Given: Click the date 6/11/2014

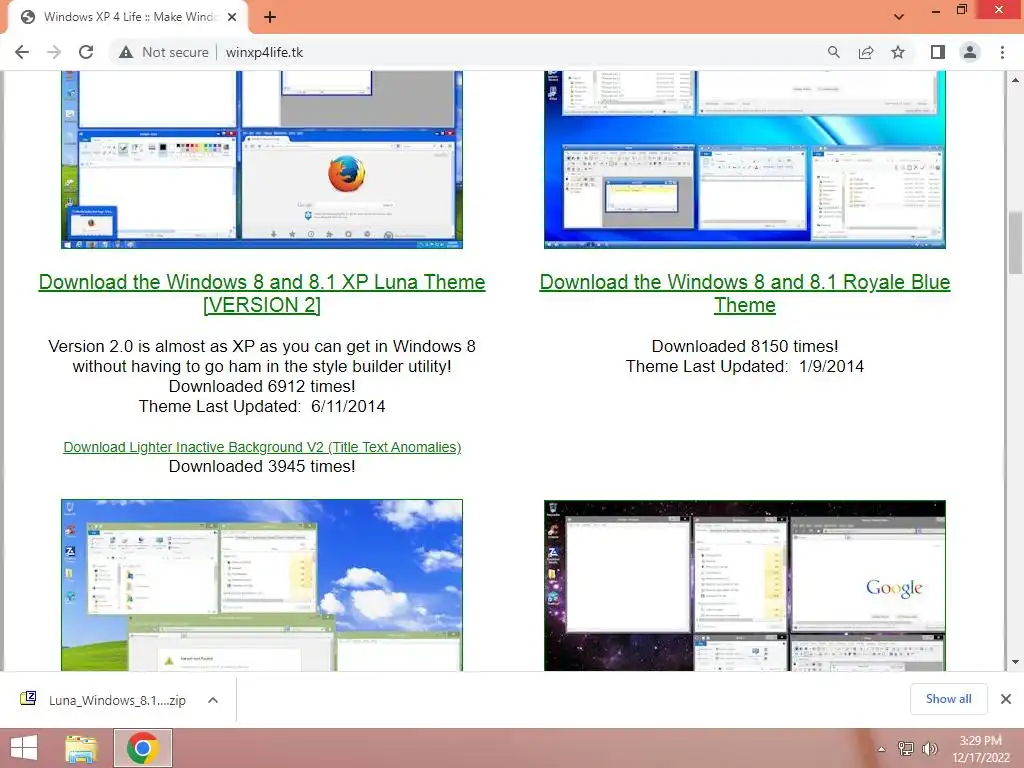Looking at the screenshot, I should coord(348,406).
